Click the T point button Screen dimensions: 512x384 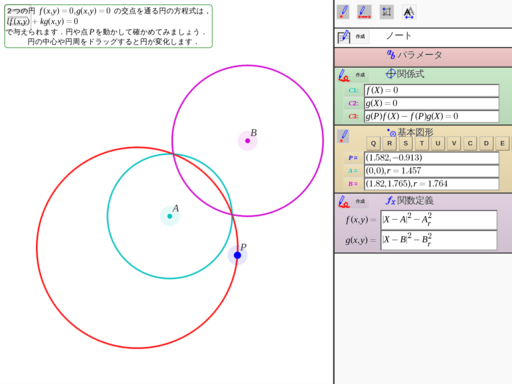pos(422,143)
